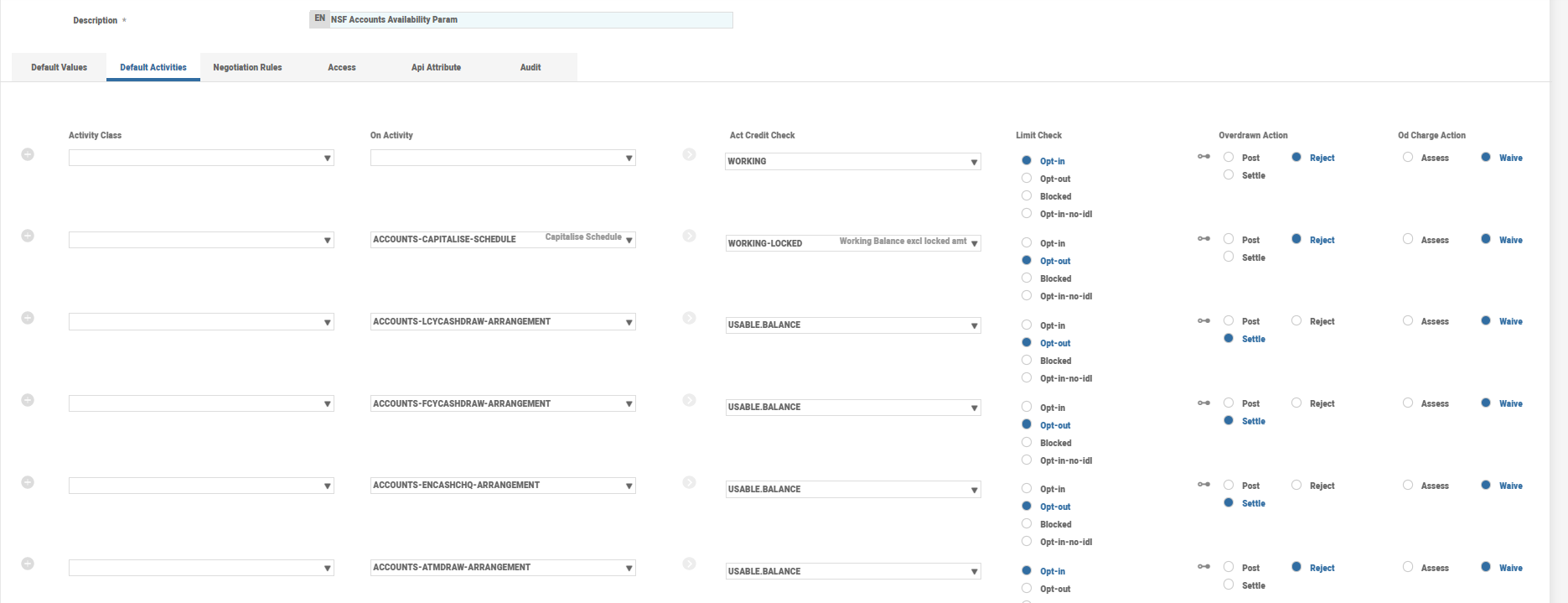Screen dimensions: 1568x603
Task: Click arrow icon after ACCOUNTS-ENCASHCHQ-ARRANGEMENT dropdown
Action: [689, 482]
